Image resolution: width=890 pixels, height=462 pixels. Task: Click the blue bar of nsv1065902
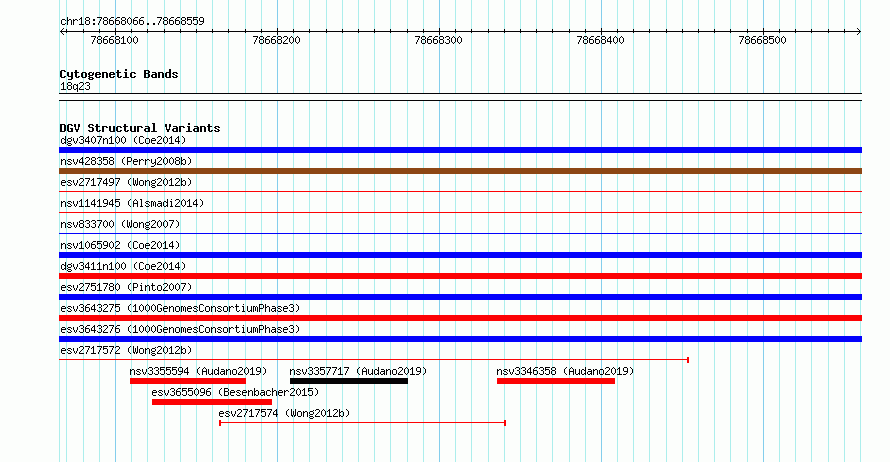click(460, 255)
